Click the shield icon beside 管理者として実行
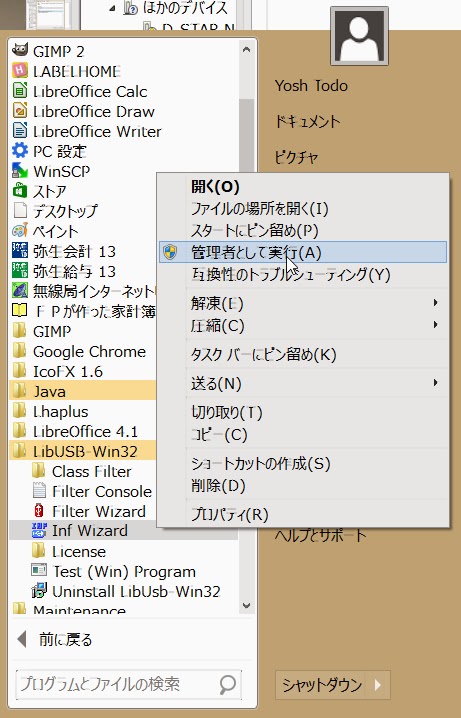This screenshot has width=461, height=718. (x=170, y=252)
